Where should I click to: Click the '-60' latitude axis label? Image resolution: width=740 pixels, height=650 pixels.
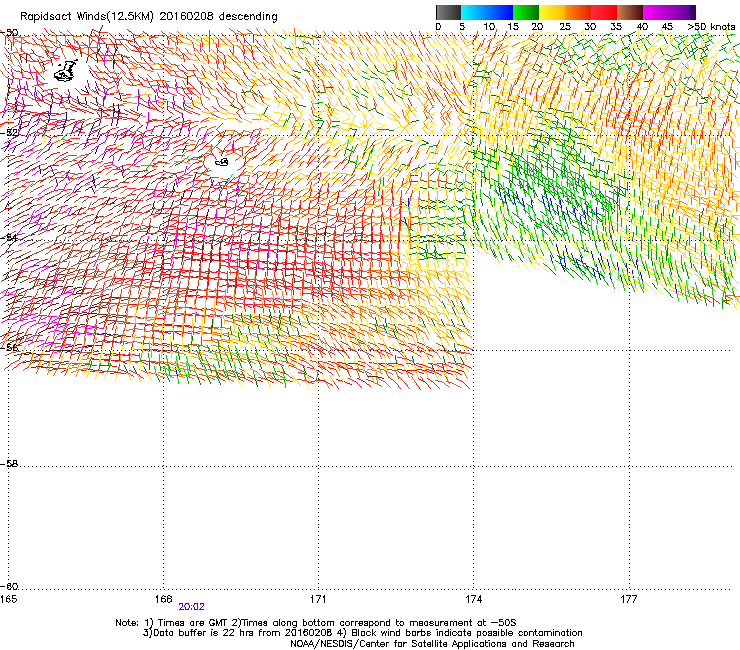pos(9,586)
